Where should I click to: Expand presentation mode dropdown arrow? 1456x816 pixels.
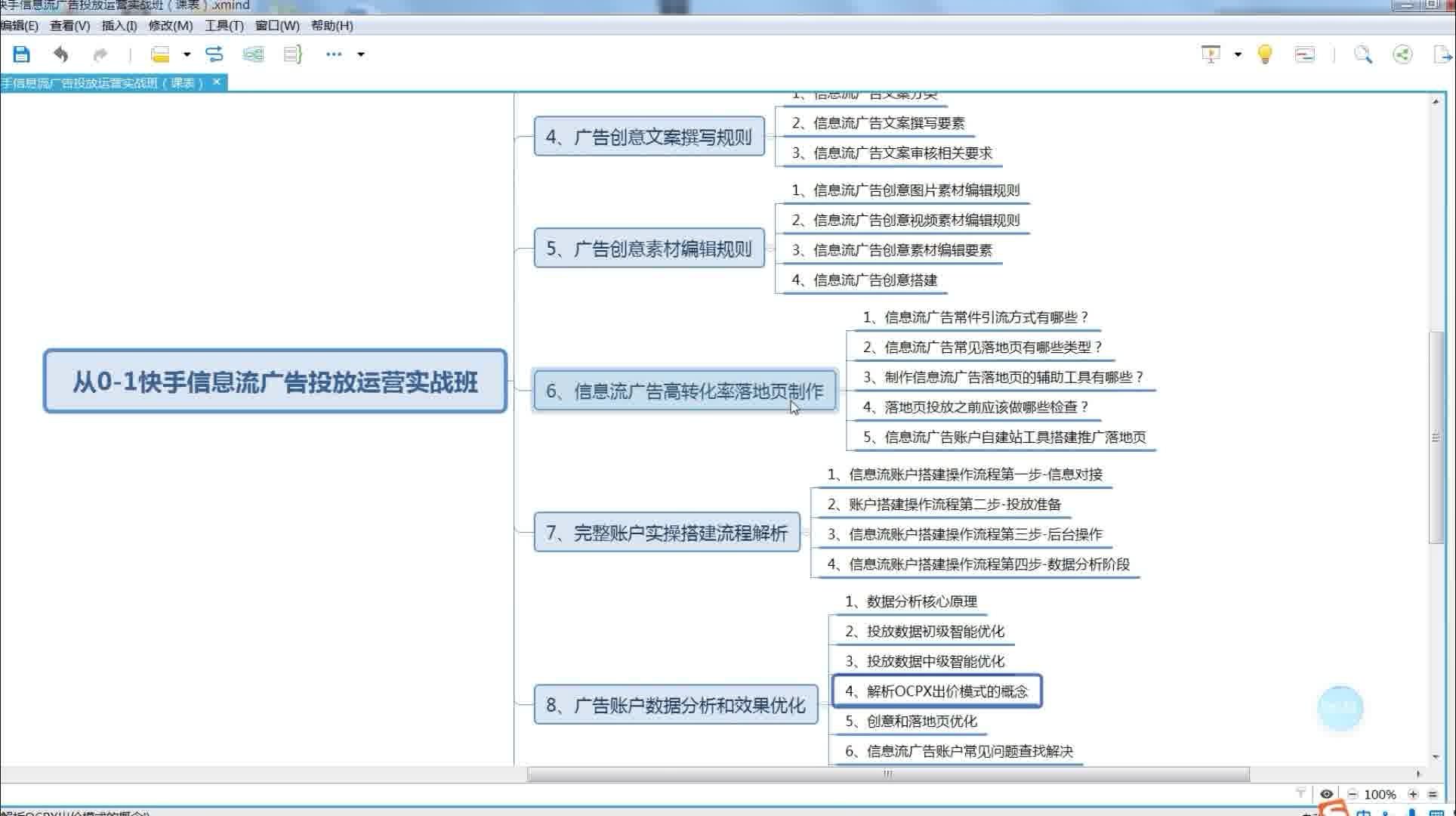point(1238,54)
